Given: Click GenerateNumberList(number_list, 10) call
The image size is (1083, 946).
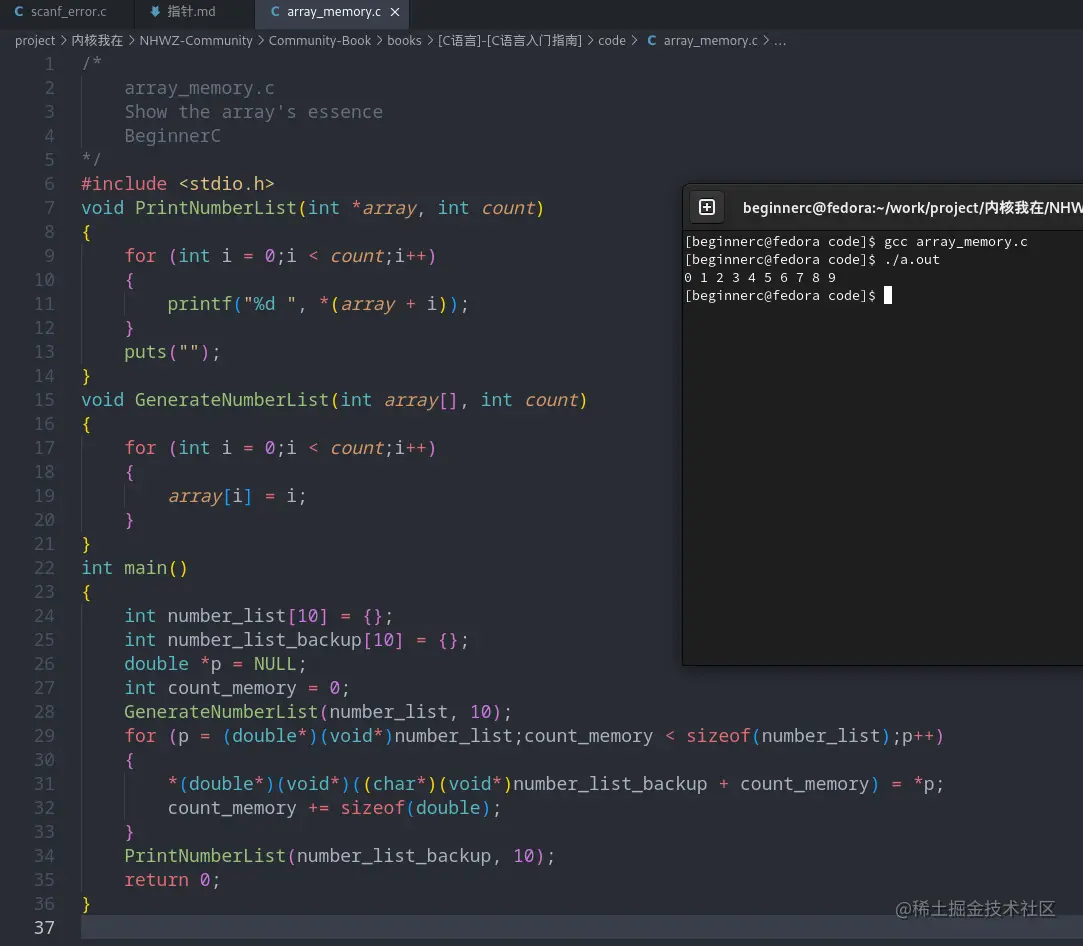Looking at the screenshot, I should 318,712.
